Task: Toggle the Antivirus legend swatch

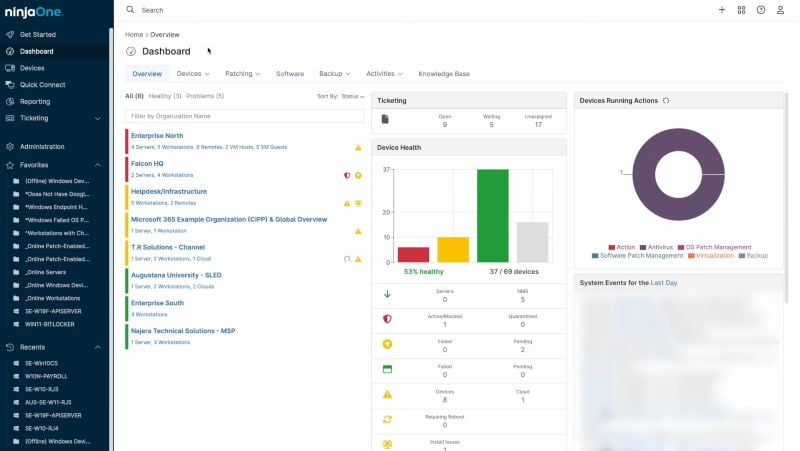Action: [x=643, y=247]
